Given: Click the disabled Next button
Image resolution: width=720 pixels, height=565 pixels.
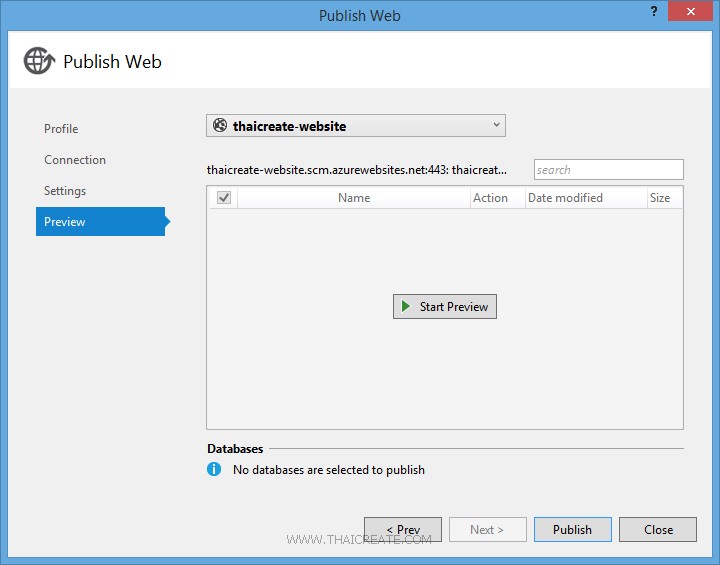Looking at the screenshot, I should [488, 530].
